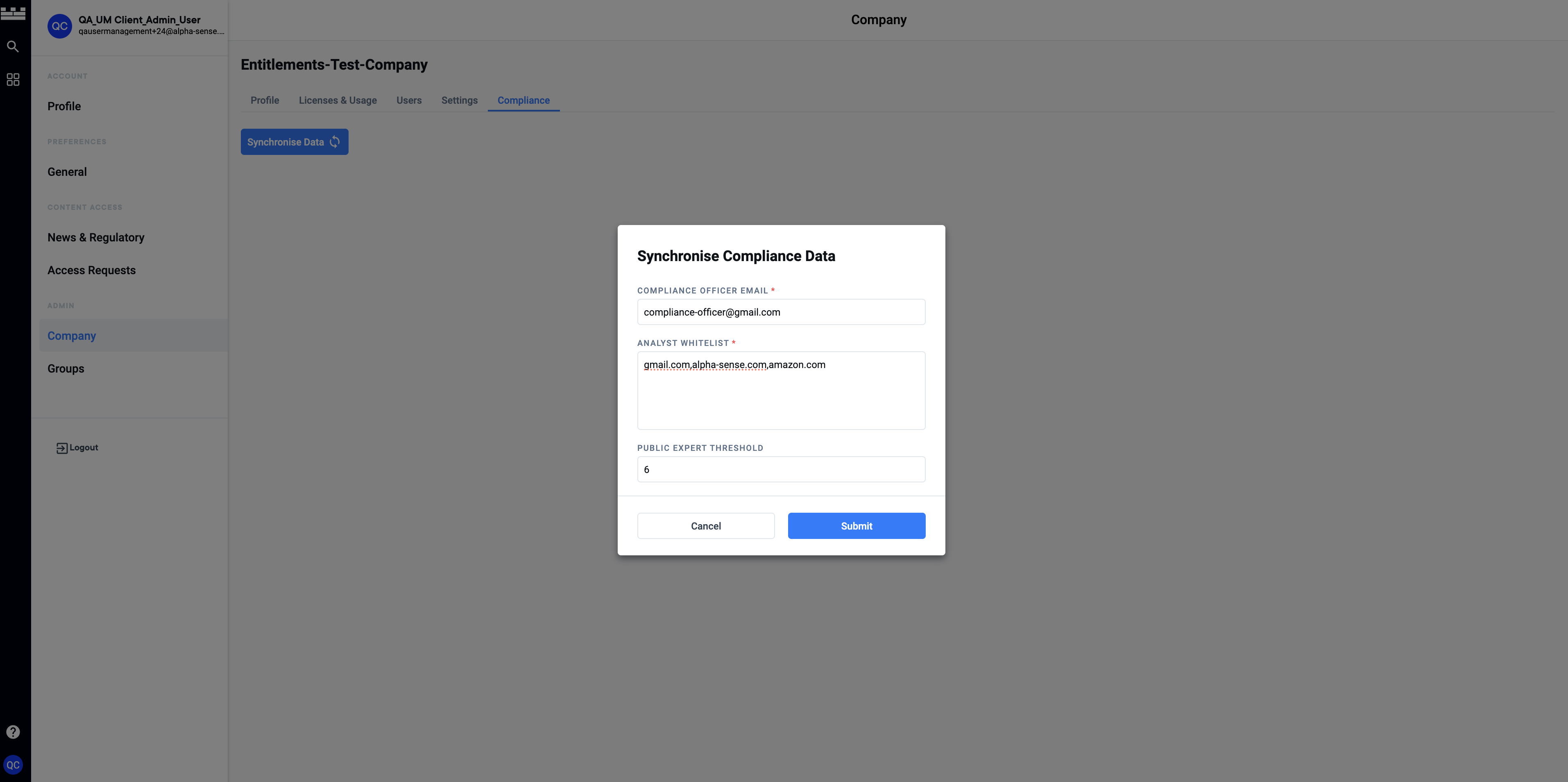Cancel the Synchronise Compliance Data dialog
Image resolution: width=1568 pixels, height=782 pixels.
(706, 525)
